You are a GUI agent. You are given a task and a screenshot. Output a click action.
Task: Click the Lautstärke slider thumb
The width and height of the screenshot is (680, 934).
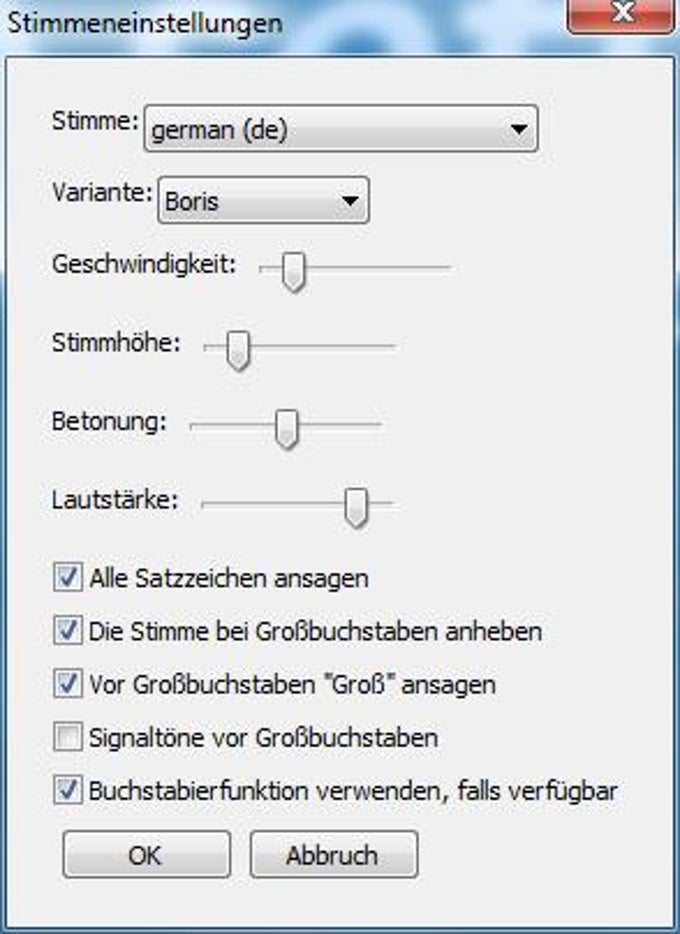point(356,508)
